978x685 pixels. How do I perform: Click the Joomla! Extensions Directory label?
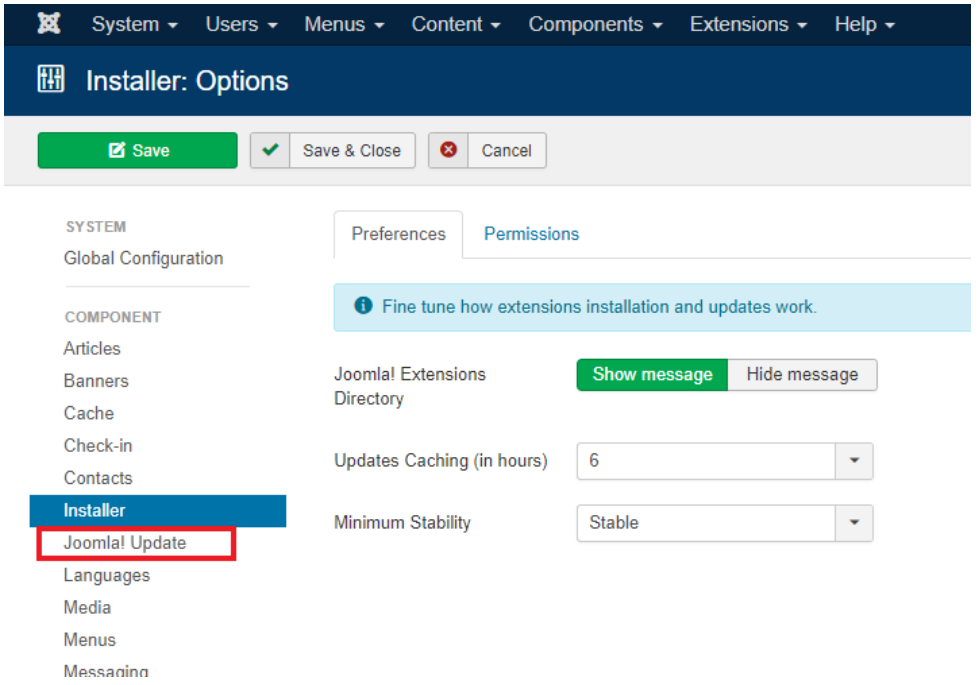point(410,386)
